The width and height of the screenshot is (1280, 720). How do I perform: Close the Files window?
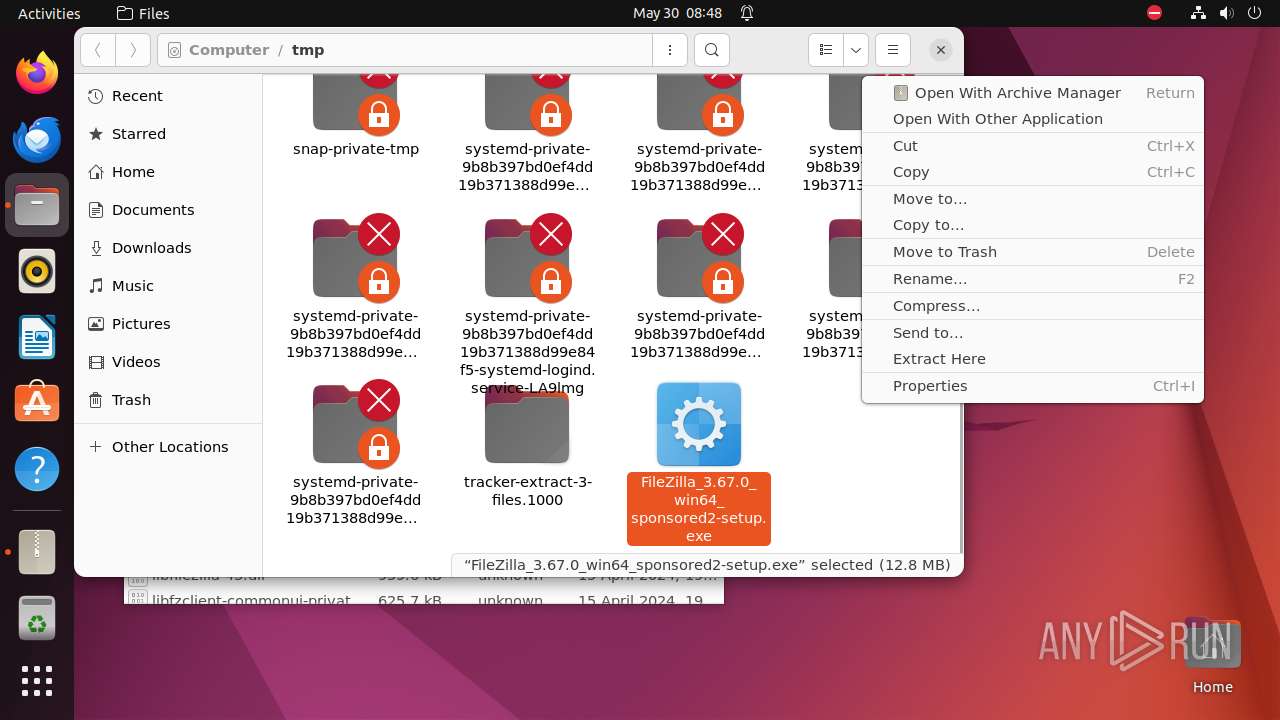pyautogui.click(x=940, y=49)
